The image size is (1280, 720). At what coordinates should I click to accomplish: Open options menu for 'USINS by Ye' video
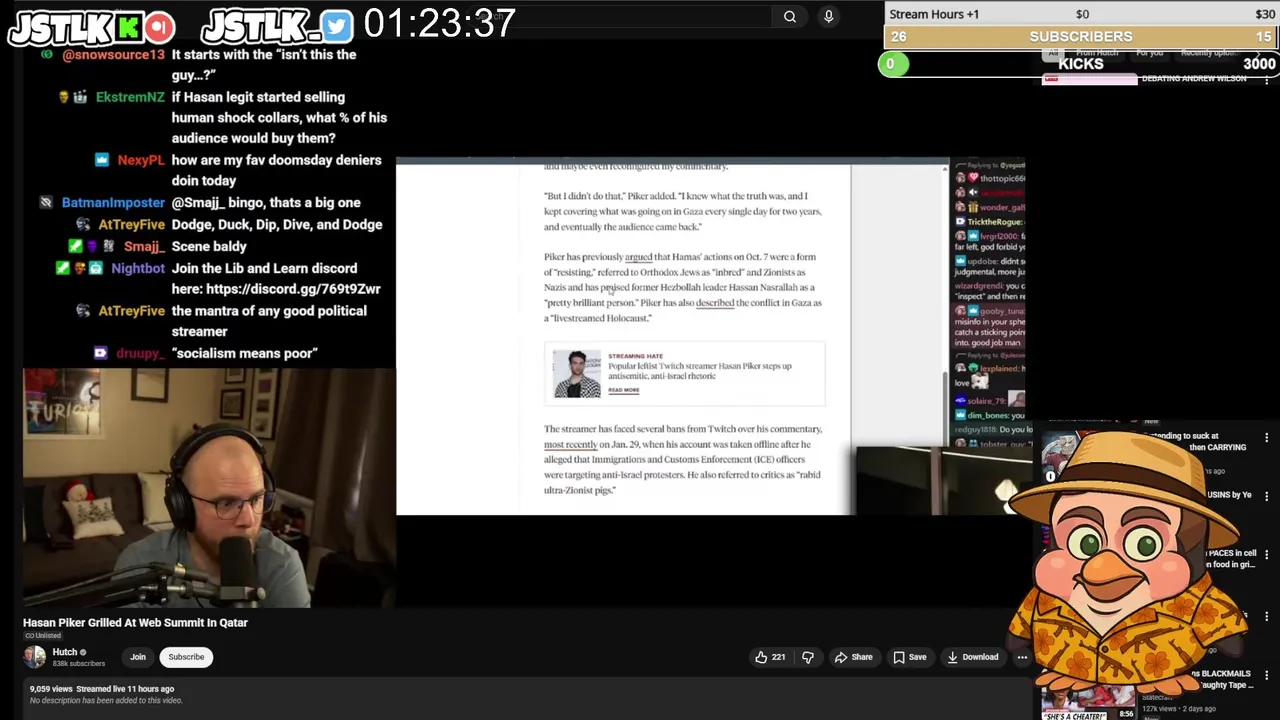(x=1267, y=496)
